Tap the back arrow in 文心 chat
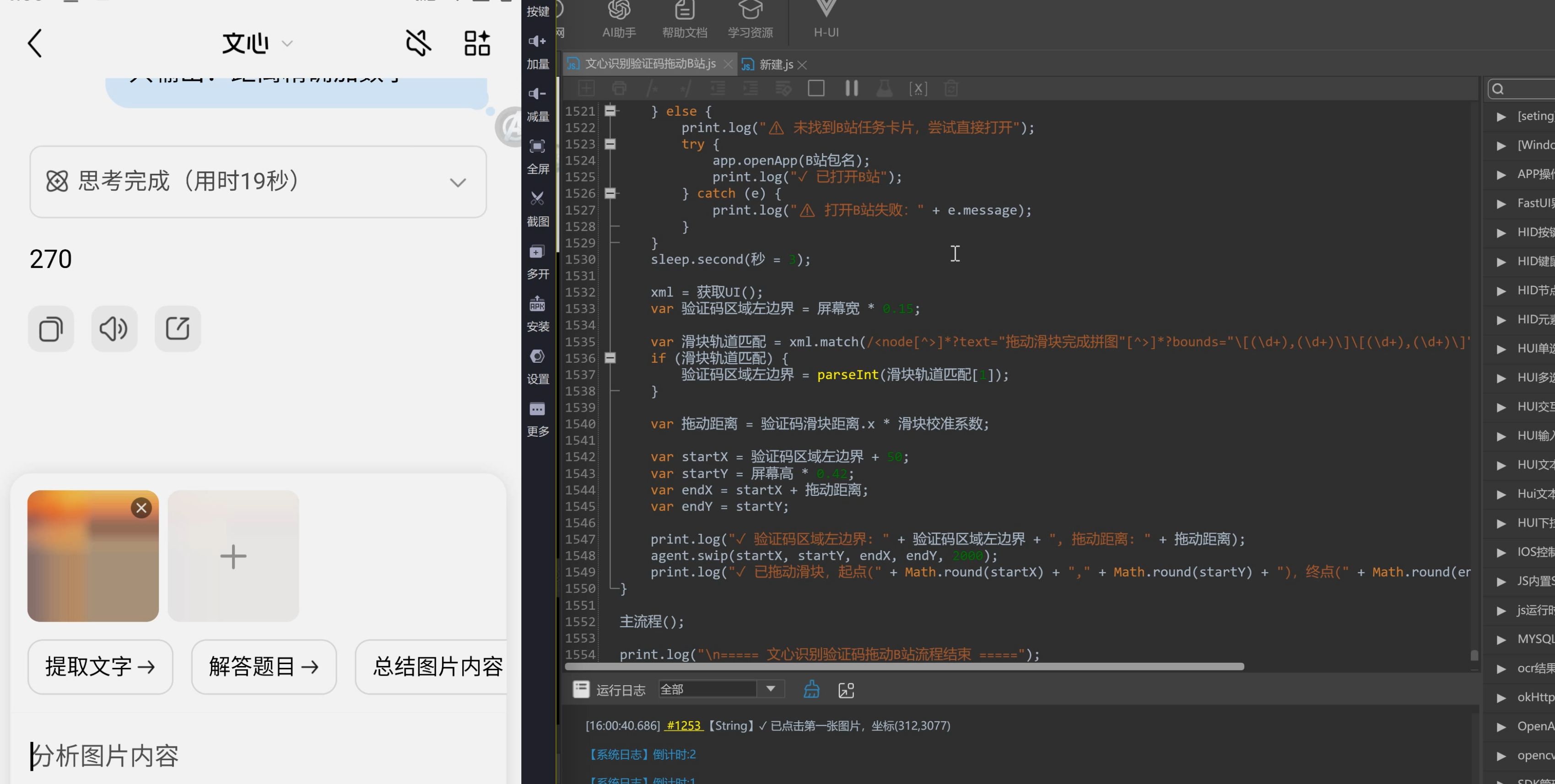Viewport: 1555px width, 784px height. click(35, 43)
